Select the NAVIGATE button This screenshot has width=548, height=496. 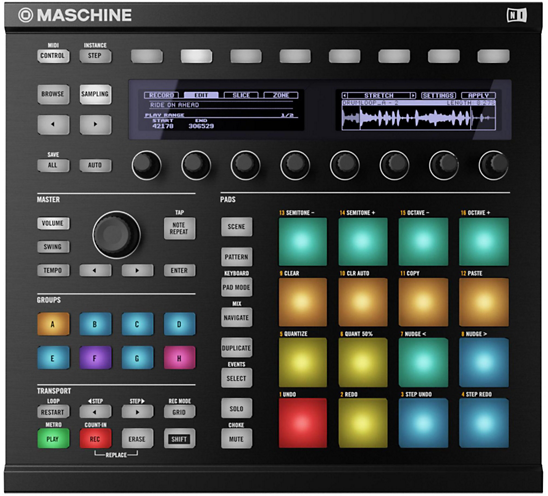point(236,318)
